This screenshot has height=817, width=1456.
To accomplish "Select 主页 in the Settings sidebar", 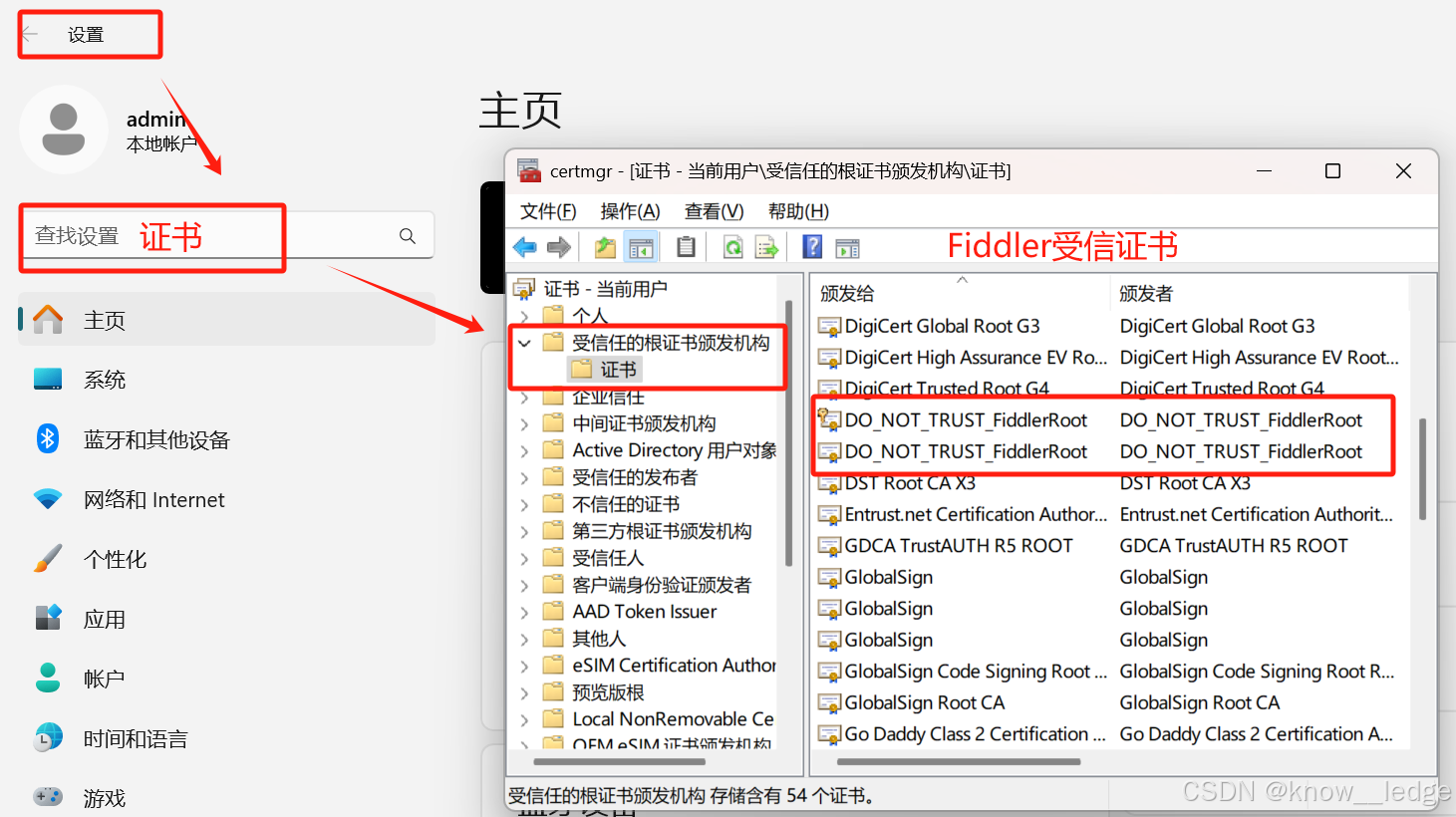I will (226, 320).
